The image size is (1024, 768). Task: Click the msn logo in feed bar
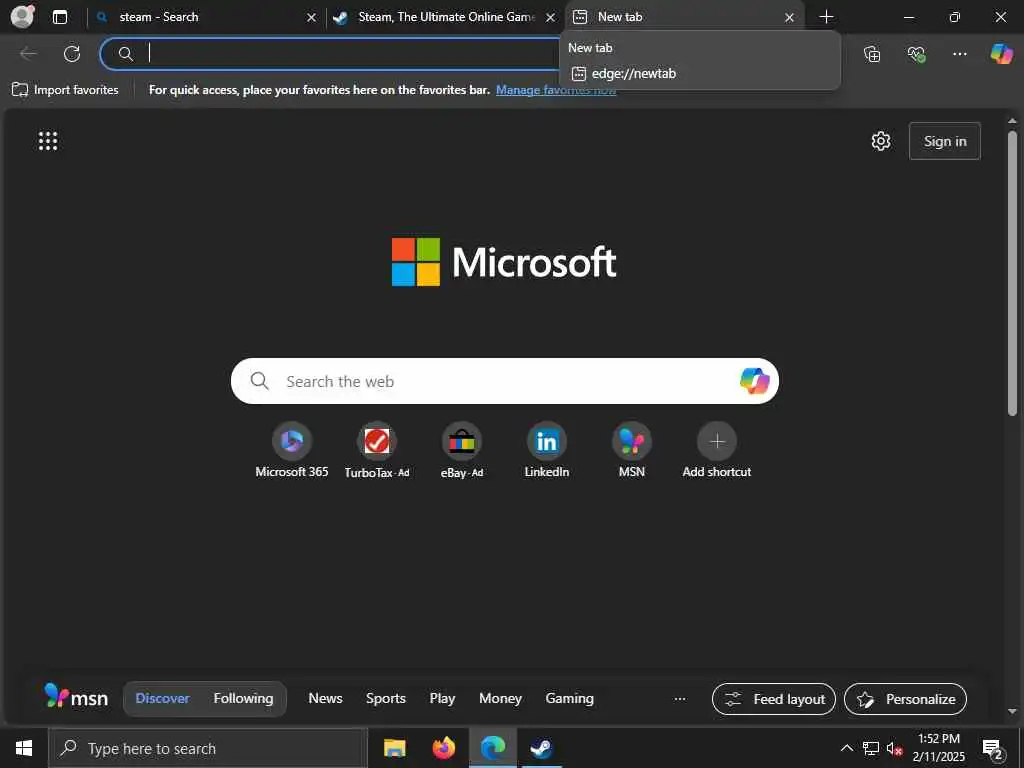pos(76,696)
